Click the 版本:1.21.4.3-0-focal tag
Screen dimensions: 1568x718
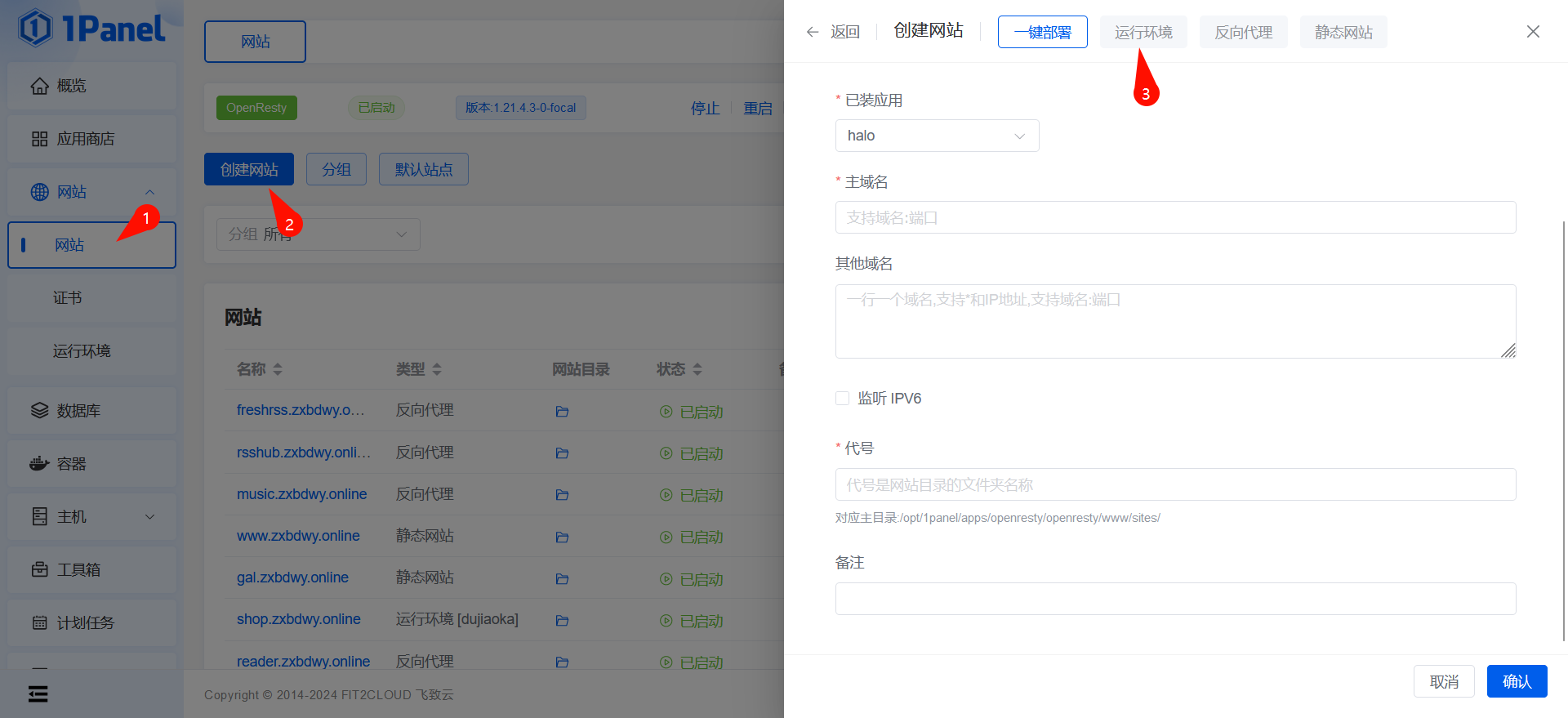pyautogui.click(x=520, y=108)
